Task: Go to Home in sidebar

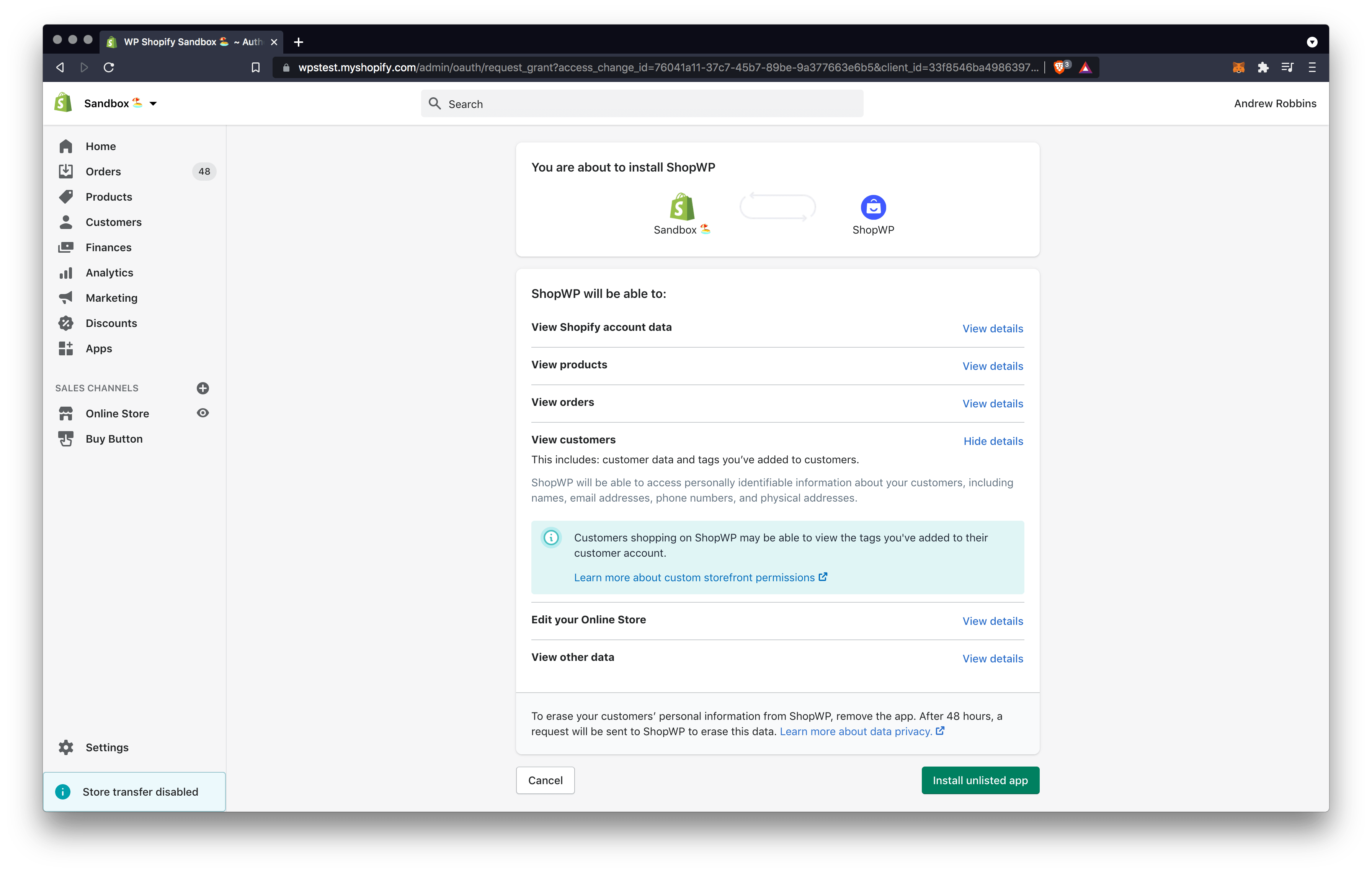Action: [x=101, y=146]
